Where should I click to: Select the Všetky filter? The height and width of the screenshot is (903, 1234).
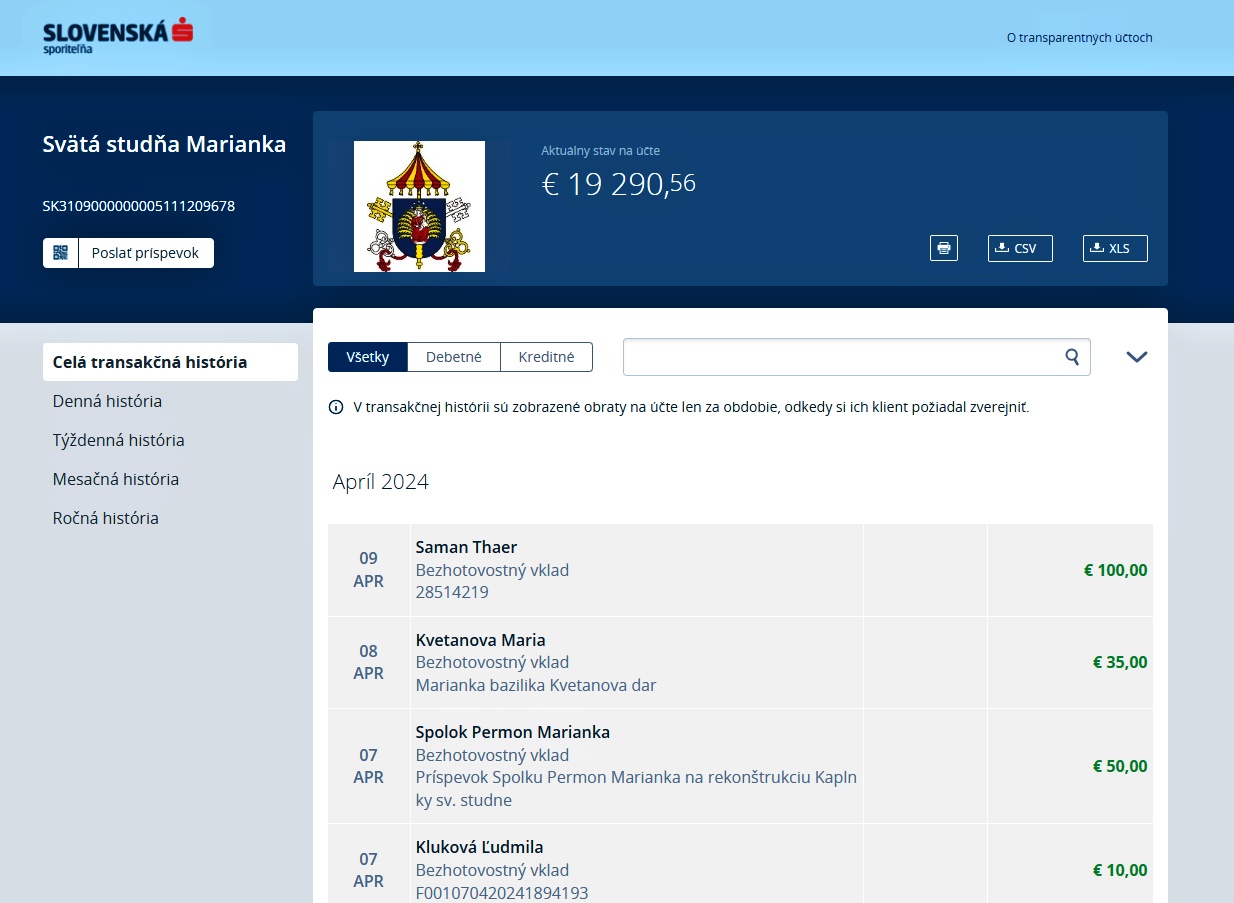[x=367, y=357]
